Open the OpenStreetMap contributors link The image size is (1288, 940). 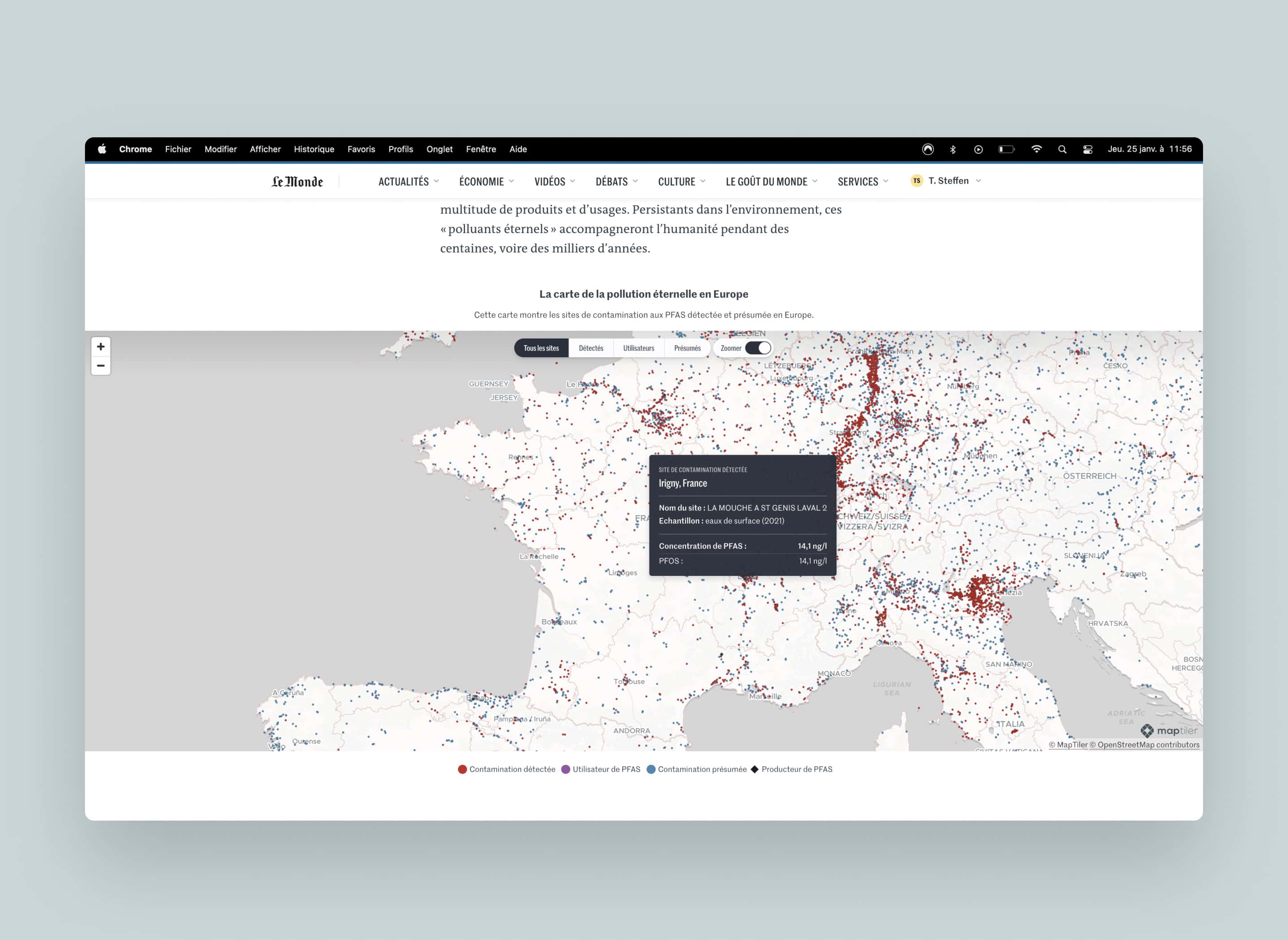[x=1144, y=745]
